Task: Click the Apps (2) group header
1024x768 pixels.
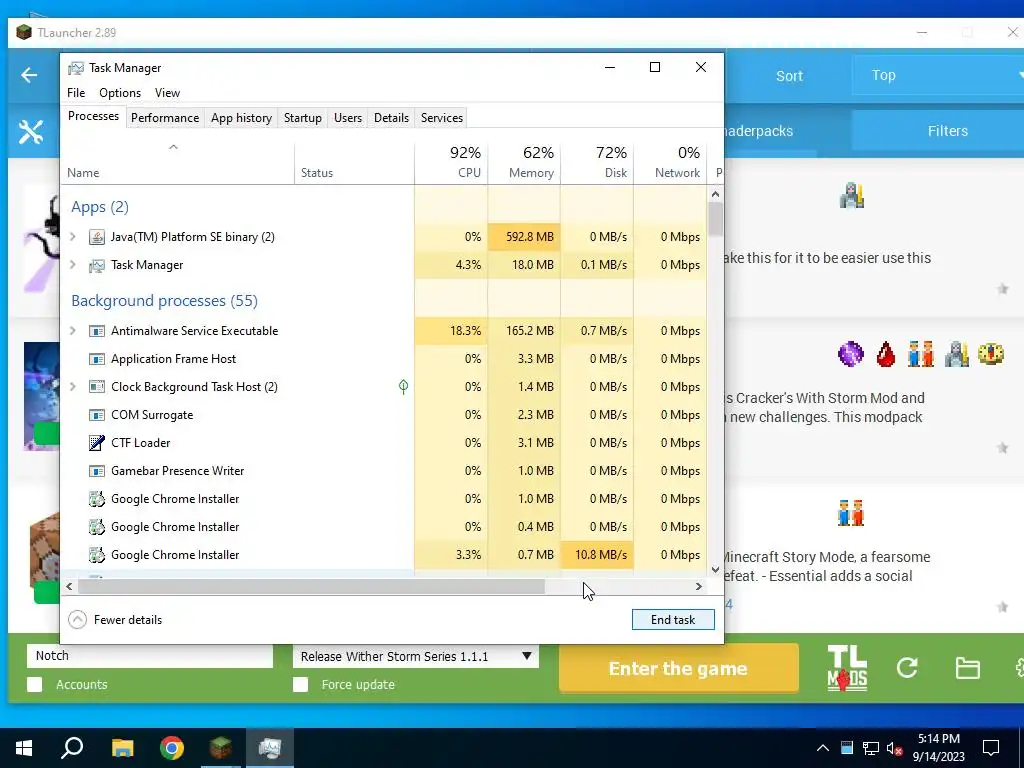Action: 100,207
